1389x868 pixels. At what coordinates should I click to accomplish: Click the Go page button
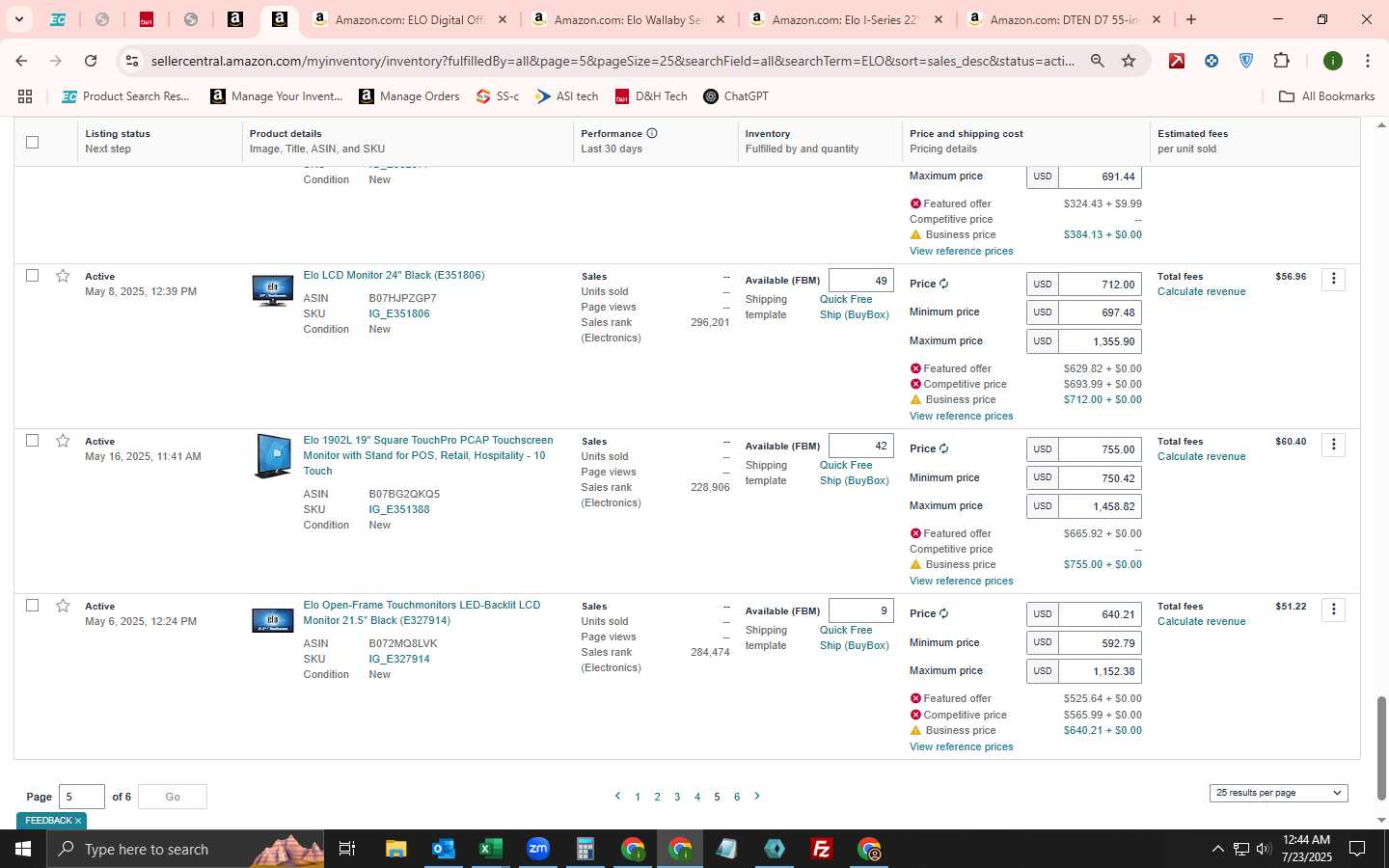[x=173, y=797]
